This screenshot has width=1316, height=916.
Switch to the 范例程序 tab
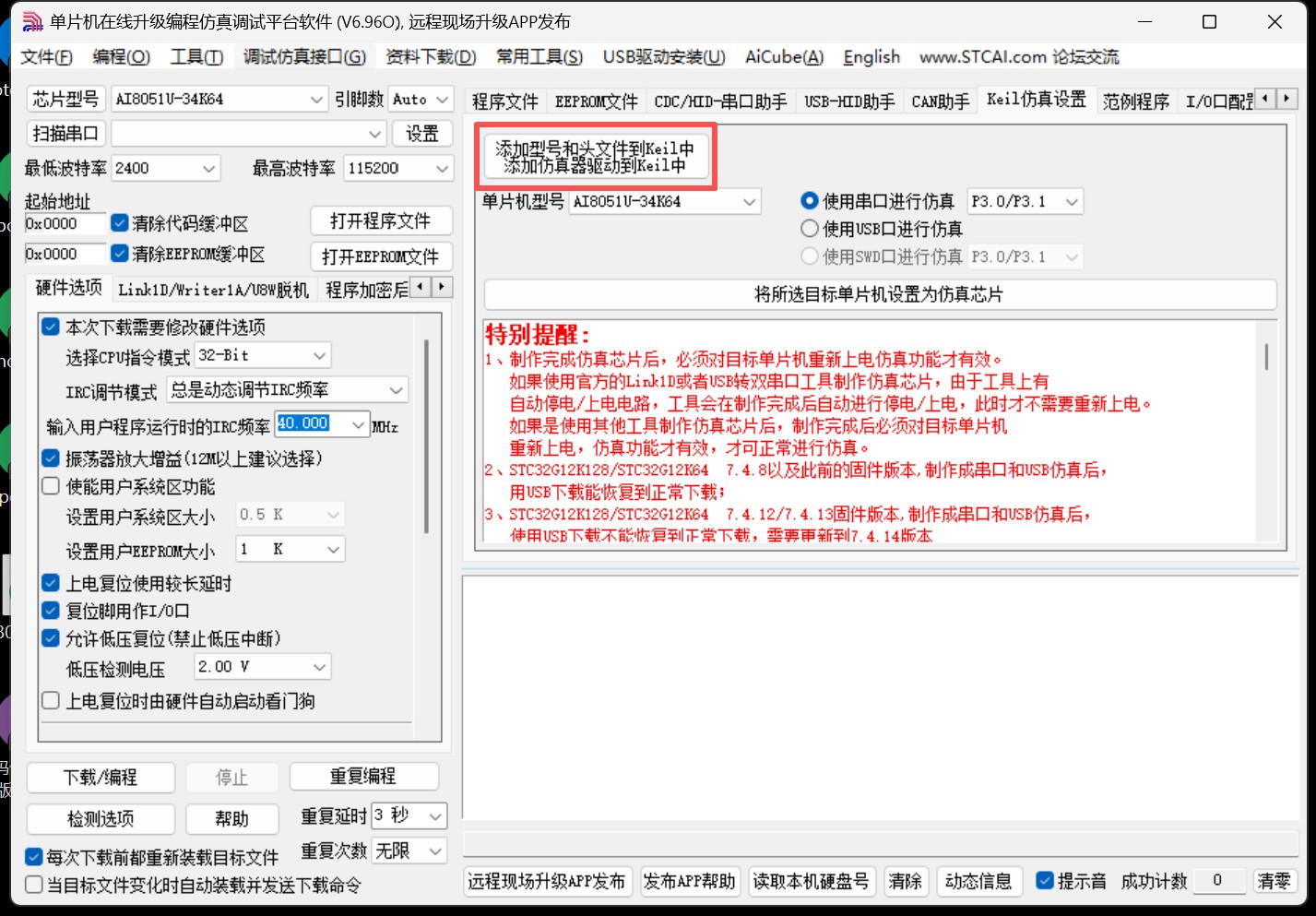click(1136, 101)
